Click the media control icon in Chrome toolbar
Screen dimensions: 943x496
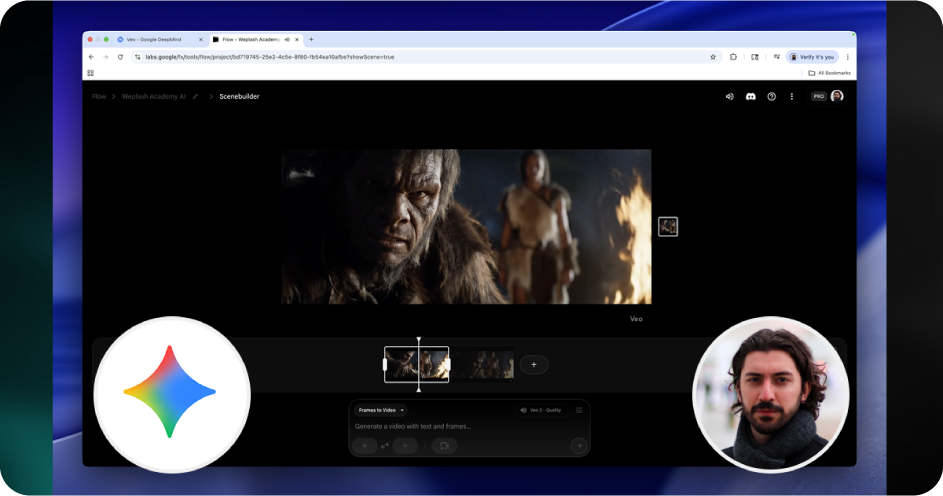(776, 57)
